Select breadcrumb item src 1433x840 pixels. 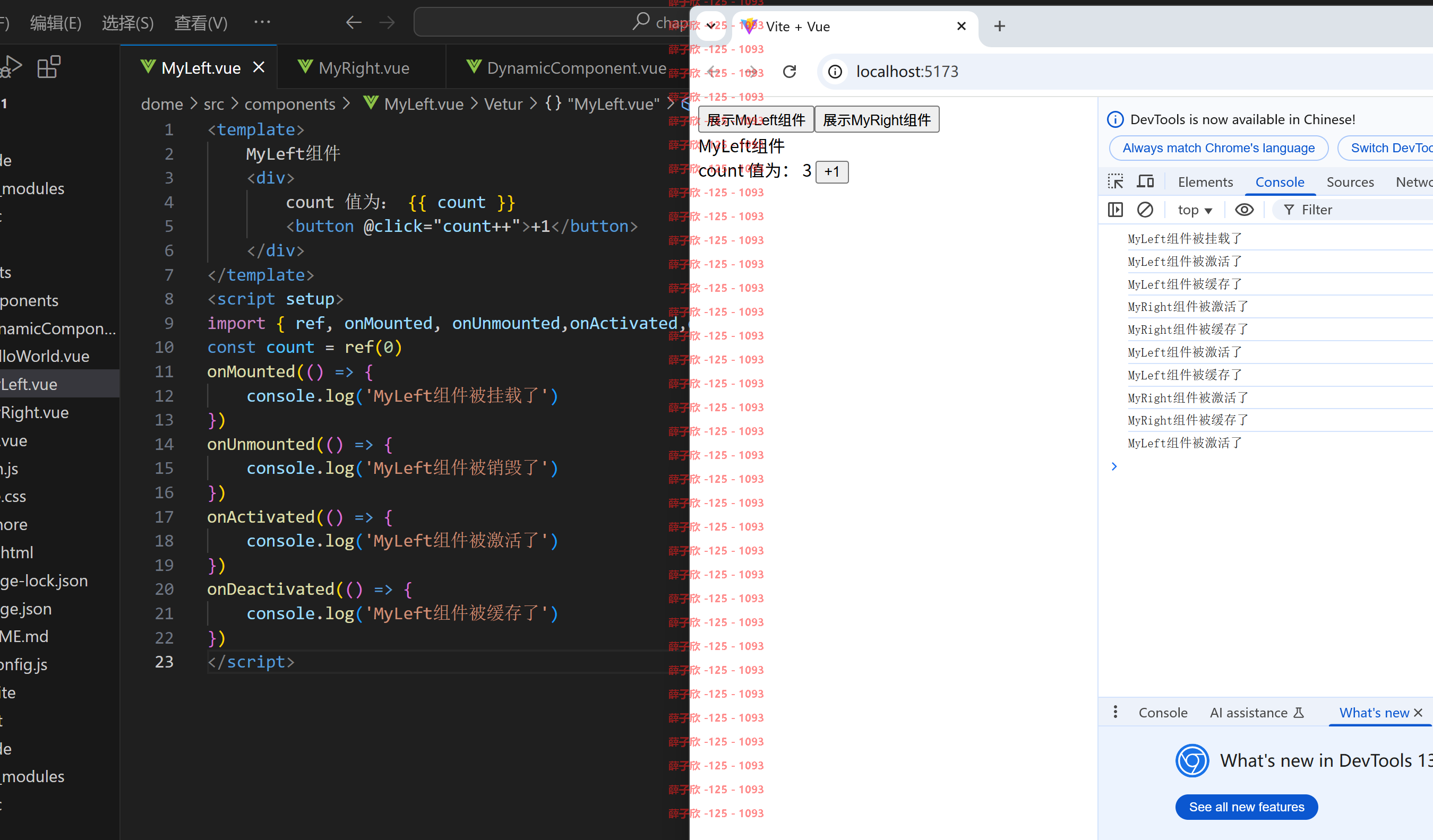point(214,104)
